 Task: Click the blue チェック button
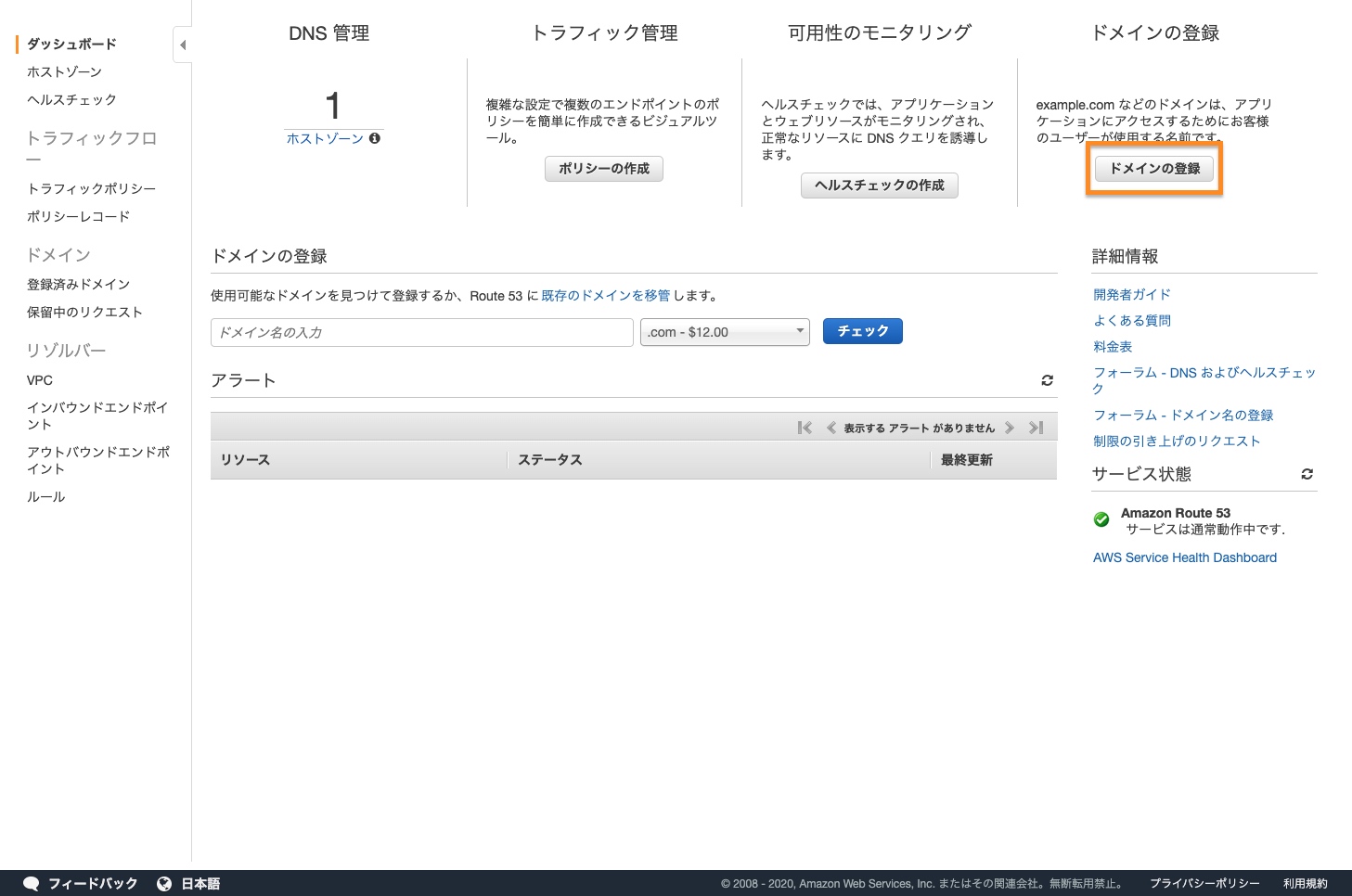[862, 331]
